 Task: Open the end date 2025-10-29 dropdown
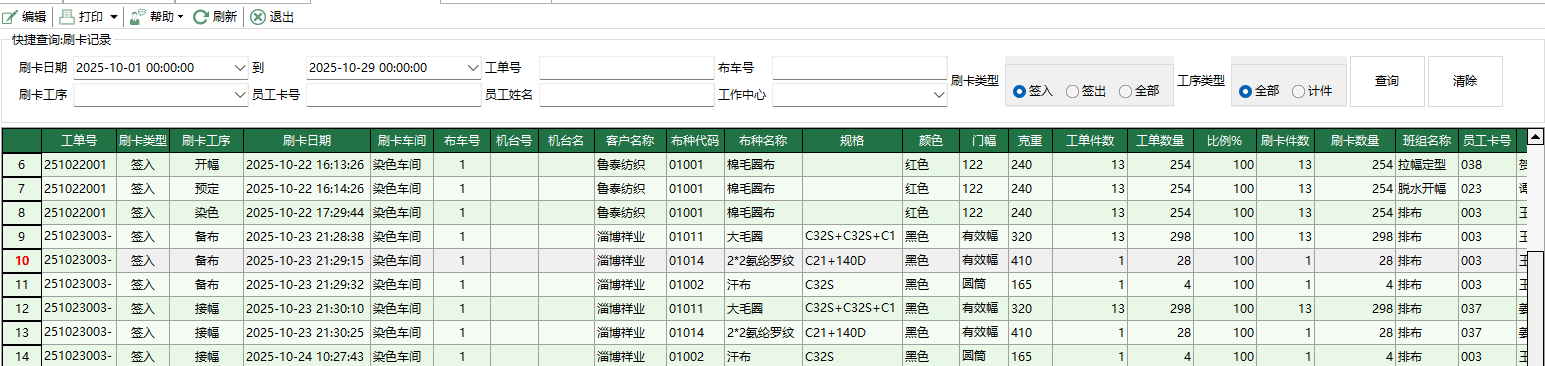click(x=473, y=68)
